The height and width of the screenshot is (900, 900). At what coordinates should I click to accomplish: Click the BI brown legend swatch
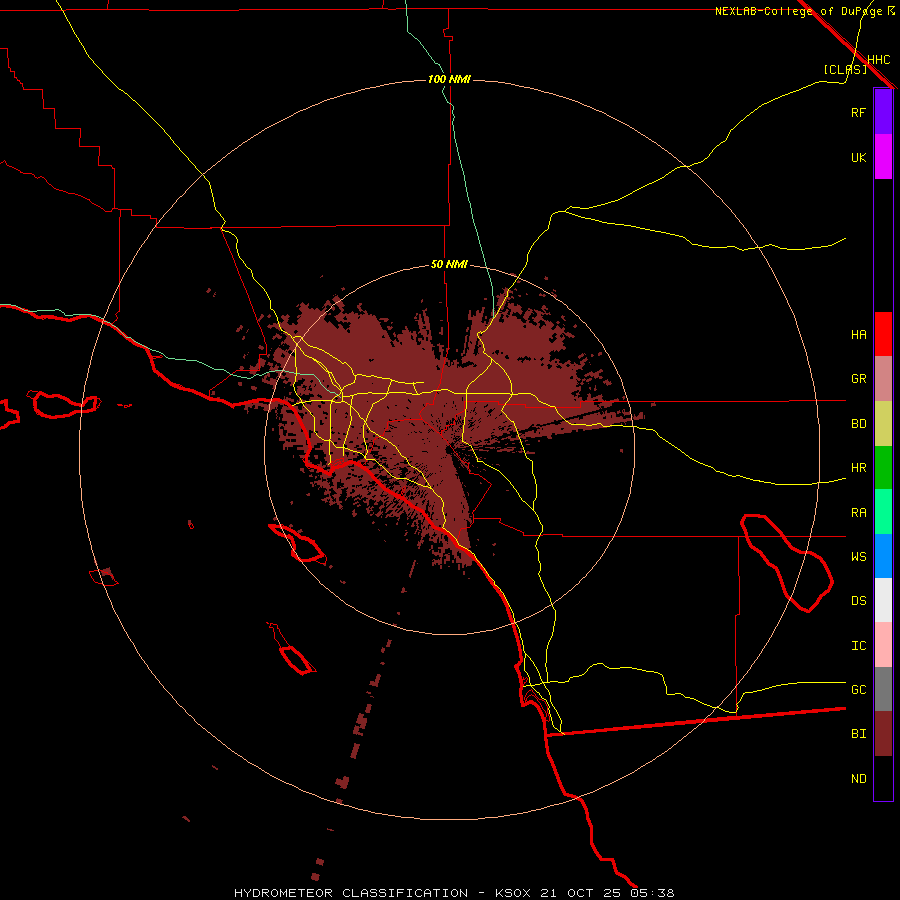coord(883,734)
